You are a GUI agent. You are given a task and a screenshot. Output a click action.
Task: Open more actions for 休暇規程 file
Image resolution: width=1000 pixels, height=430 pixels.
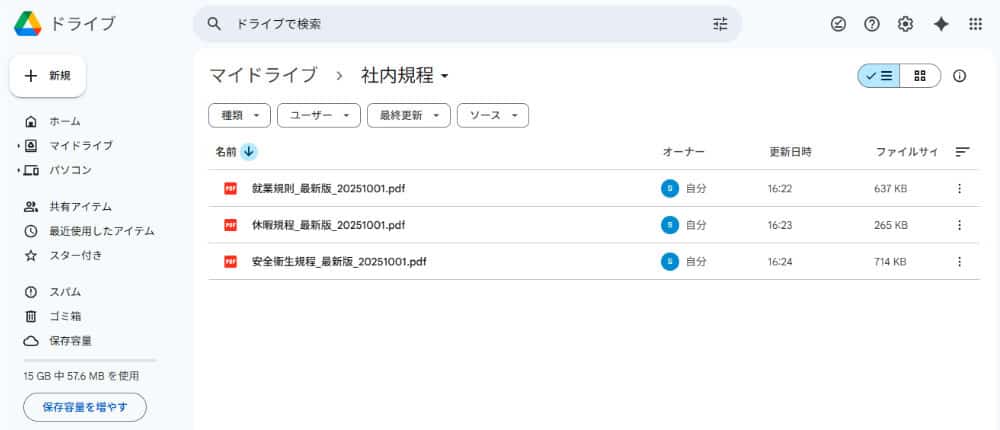(959, 225)
